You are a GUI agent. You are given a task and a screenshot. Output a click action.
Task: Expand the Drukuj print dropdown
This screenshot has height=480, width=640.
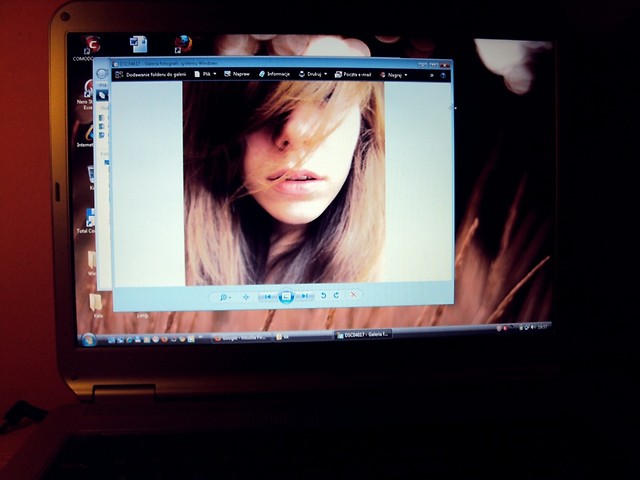(313, 74)
